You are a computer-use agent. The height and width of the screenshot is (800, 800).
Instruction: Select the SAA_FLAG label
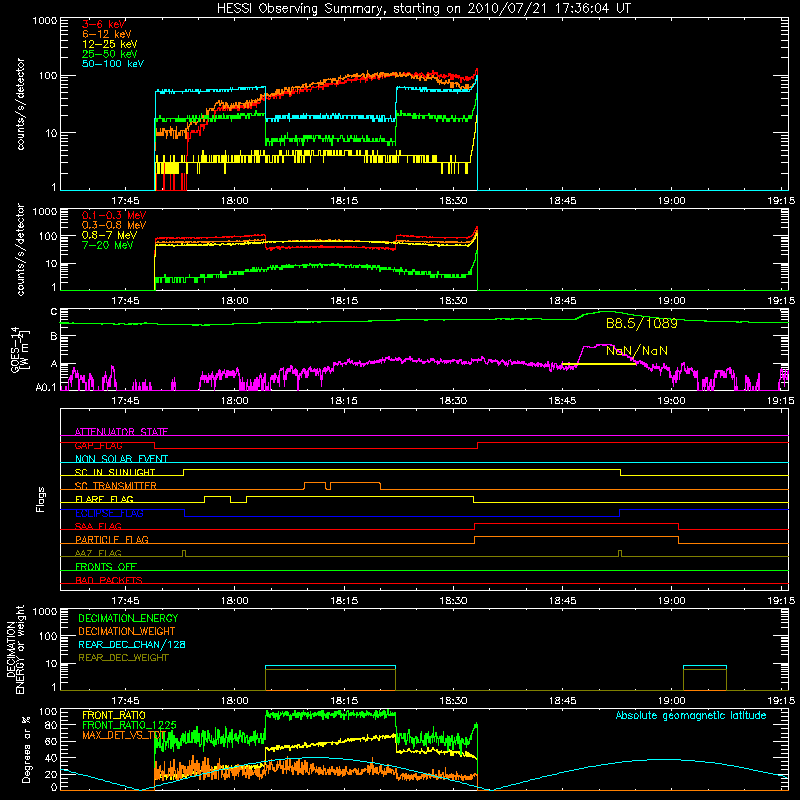click(x=98, y=526)
